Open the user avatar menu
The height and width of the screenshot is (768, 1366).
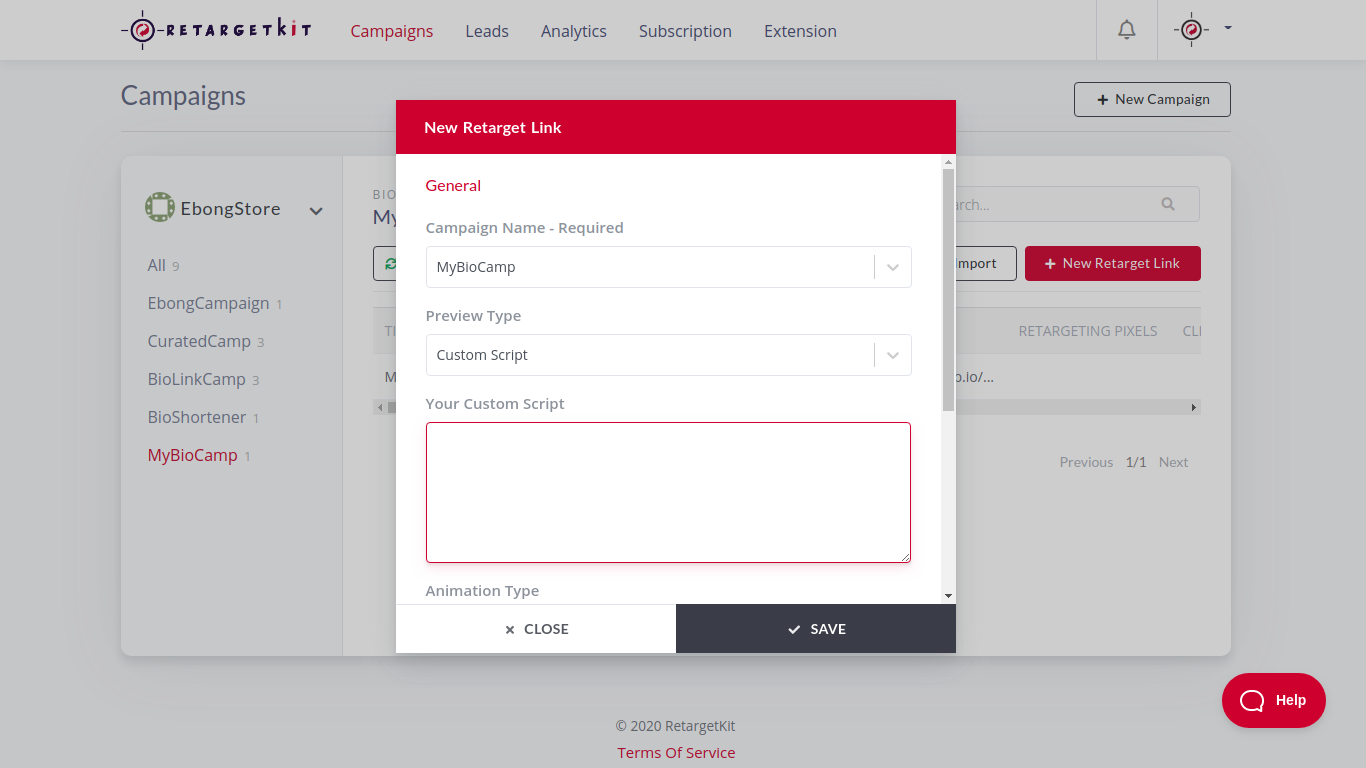[x=1190, y=30]
